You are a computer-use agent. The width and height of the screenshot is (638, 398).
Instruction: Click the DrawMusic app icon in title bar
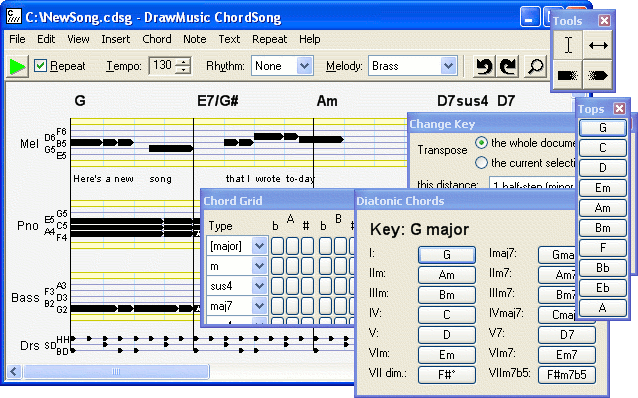click(14, 17)
